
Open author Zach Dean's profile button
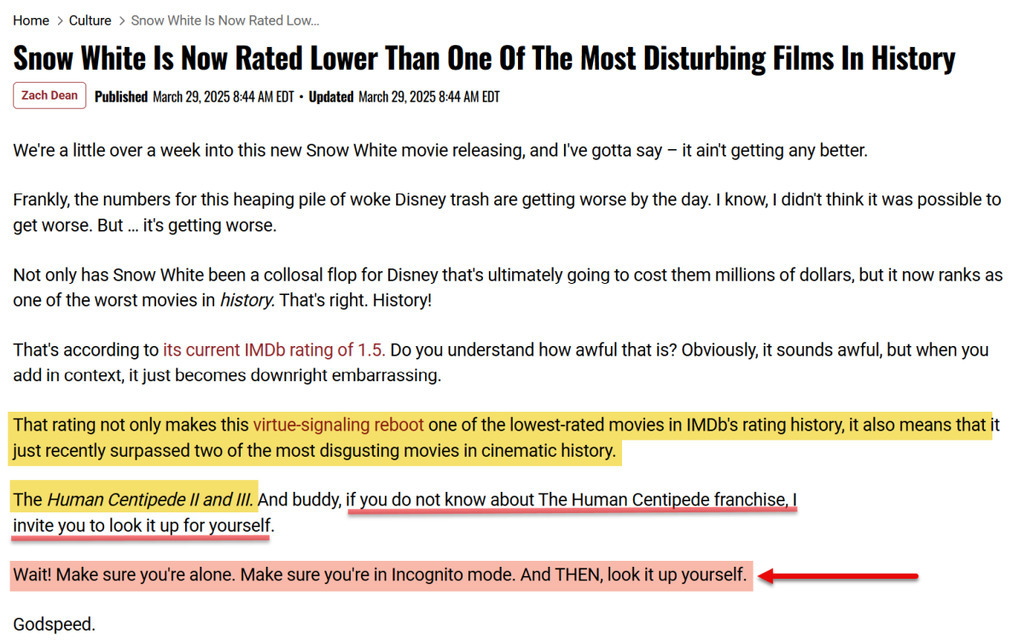tap(49, 96)
